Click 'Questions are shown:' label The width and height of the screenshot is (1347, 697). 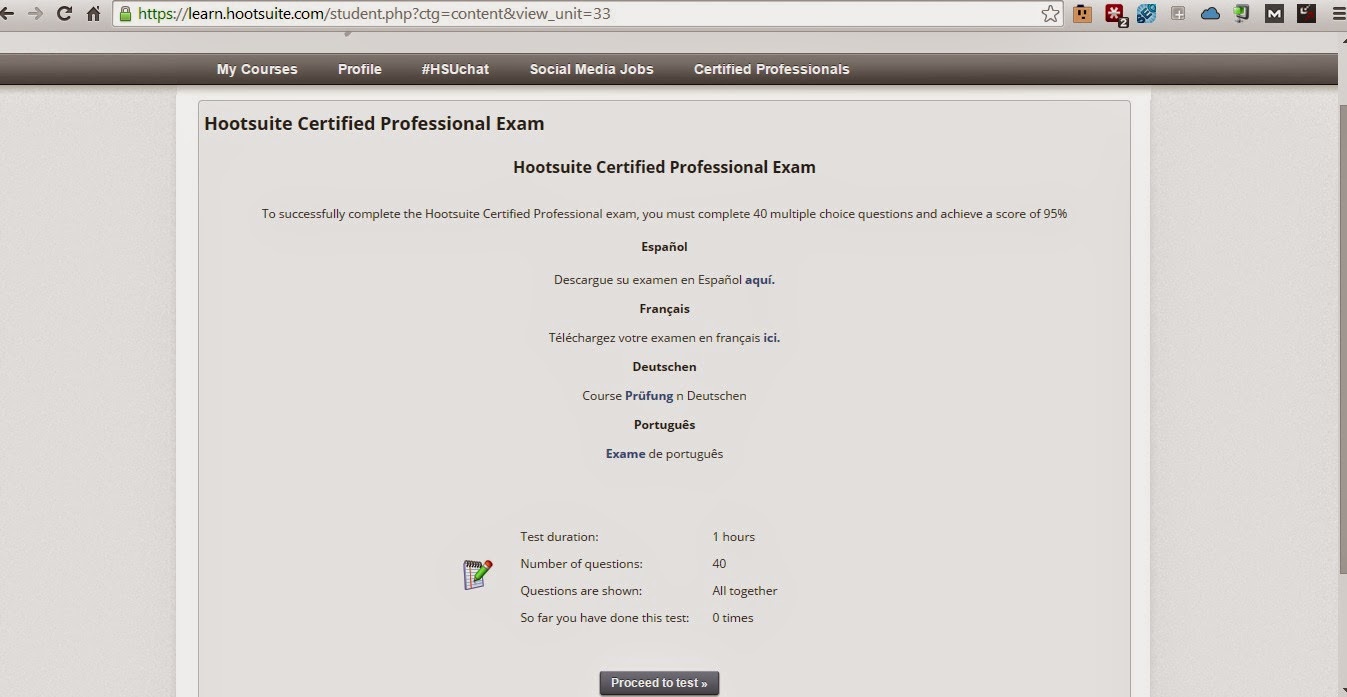581,591
